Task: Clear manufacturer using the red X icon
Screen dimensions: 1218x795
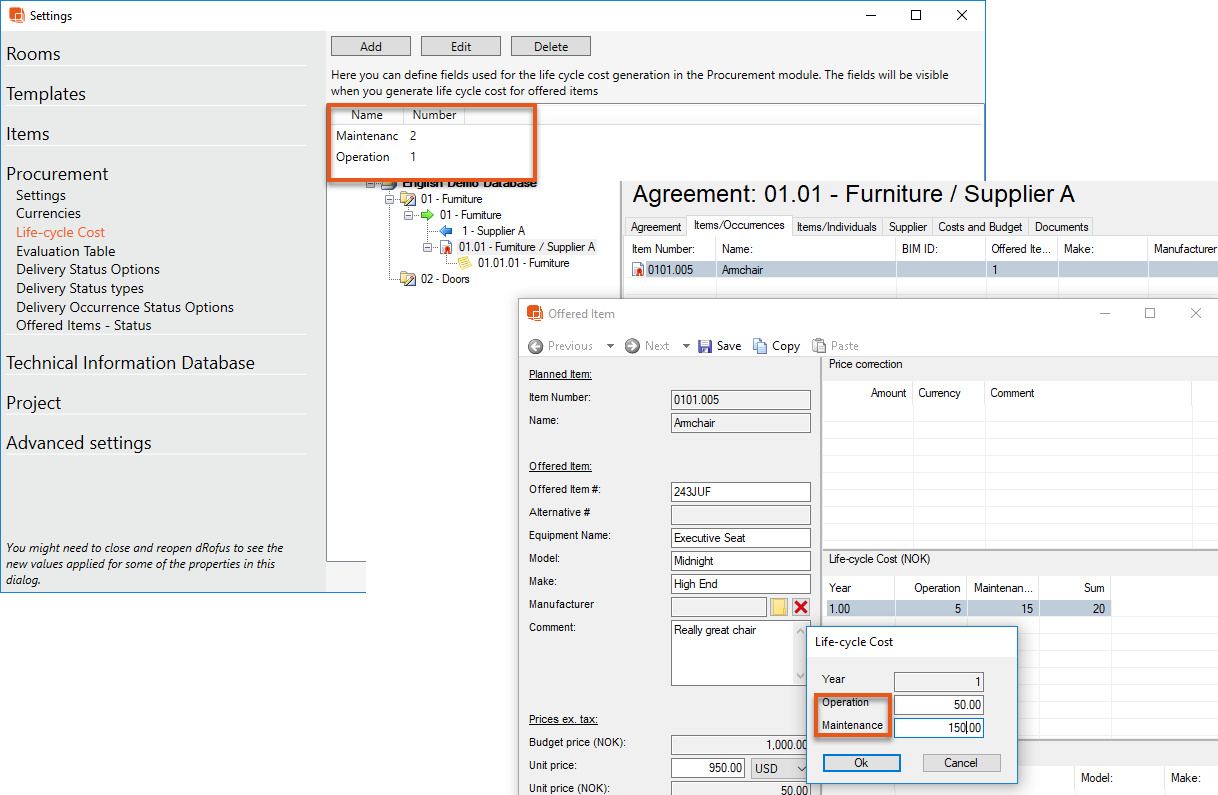Action: coord(801,607)
